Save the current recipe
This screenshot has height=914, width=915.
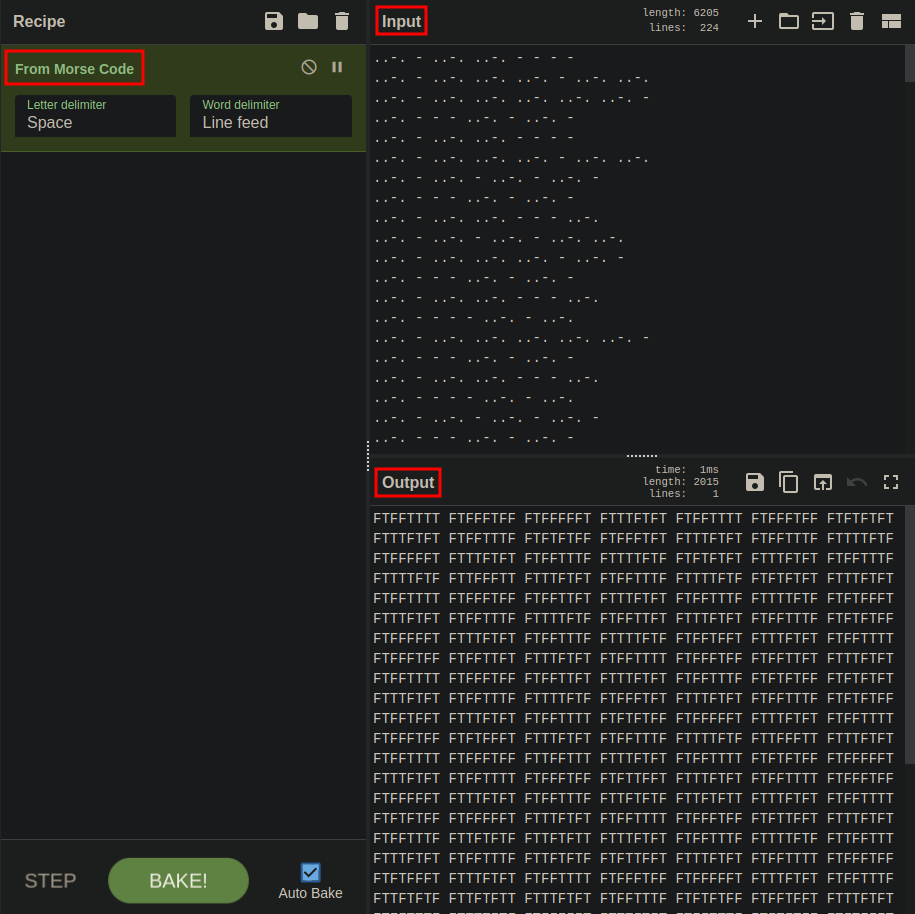pos(273,21)
